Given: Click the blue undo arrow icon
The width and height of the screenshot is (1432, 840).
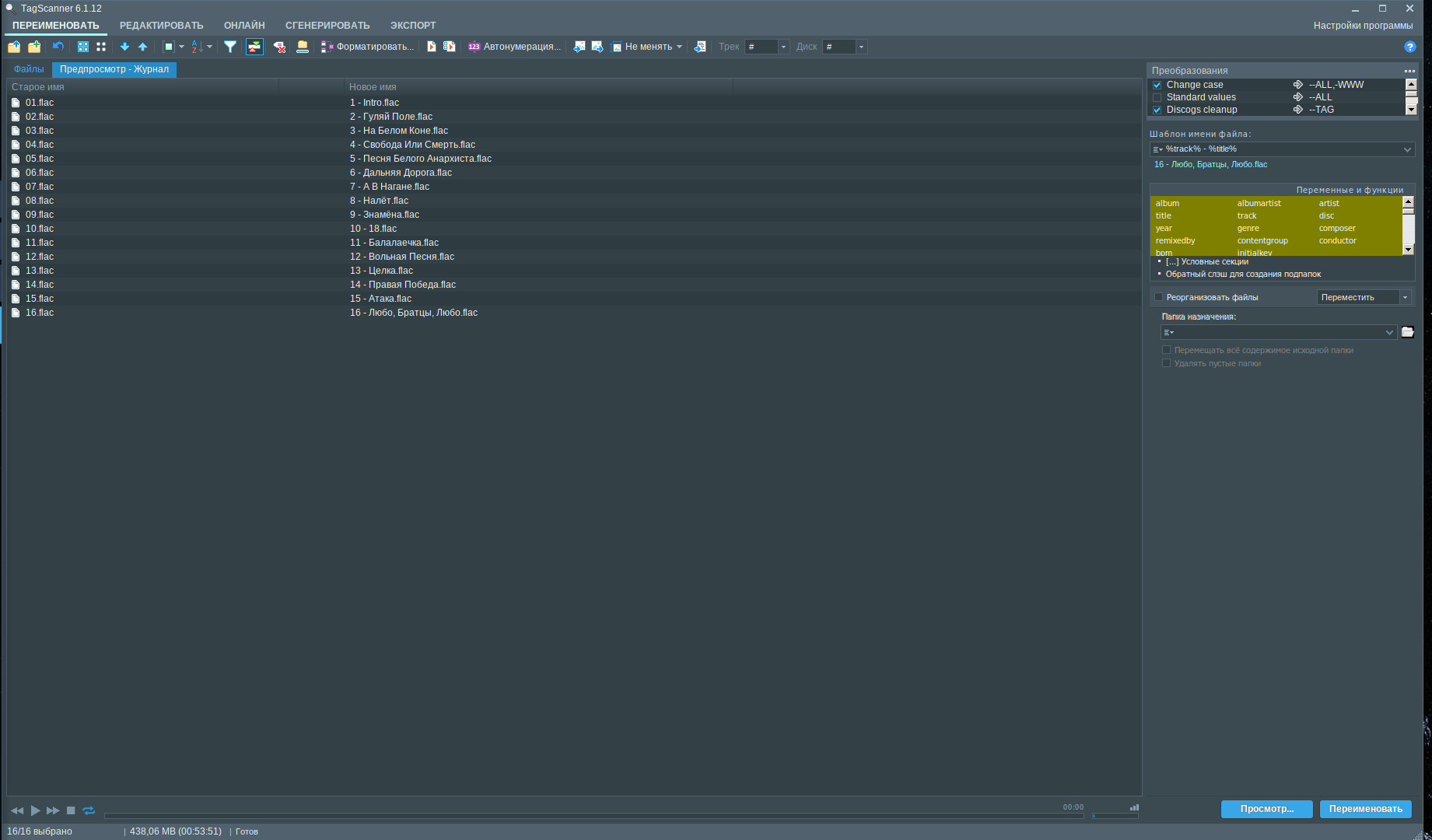Looking at the screenshot, I should point(58,47).
